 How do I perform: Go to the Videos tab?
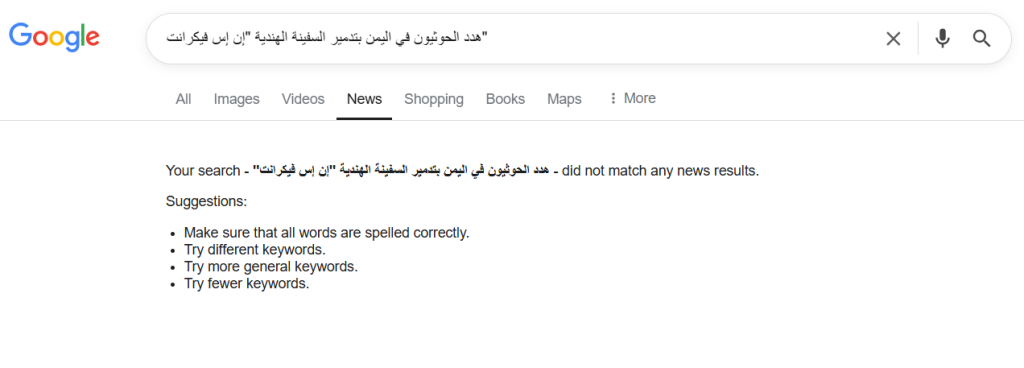pos(303,99)
